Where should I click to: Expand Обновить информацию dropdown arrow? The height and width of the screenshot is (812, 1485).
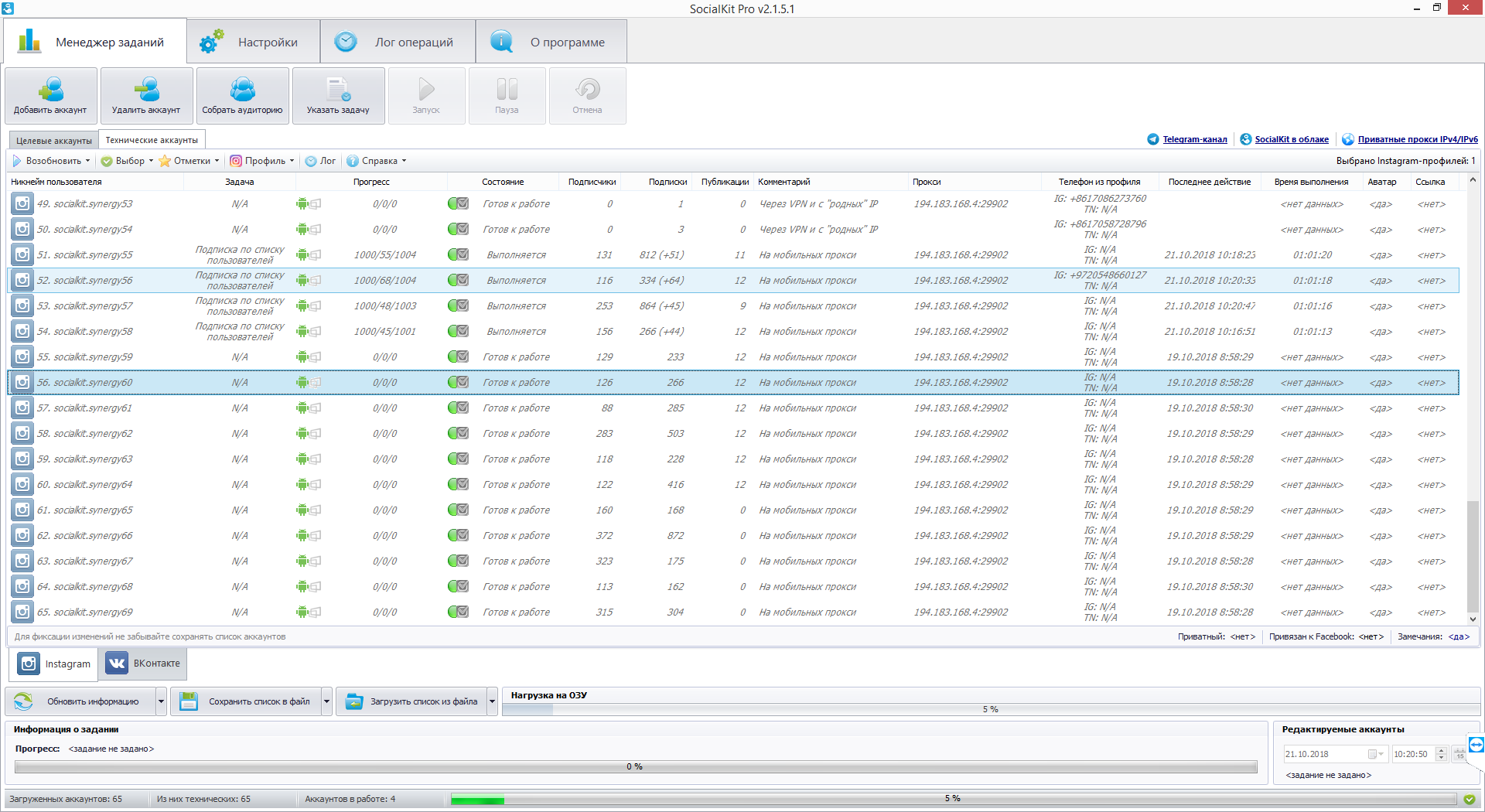161,701
